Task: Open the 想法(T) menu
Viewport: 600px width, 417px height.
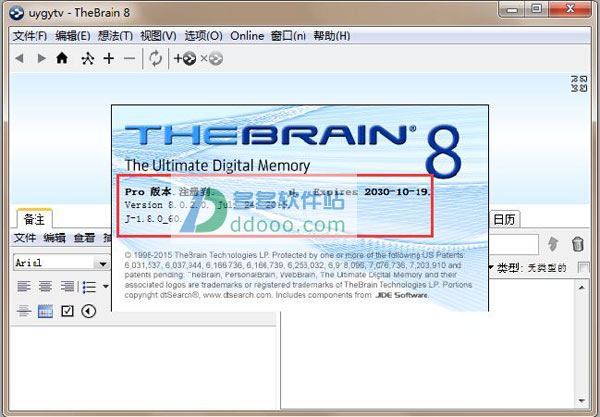Action: (115, 36)
